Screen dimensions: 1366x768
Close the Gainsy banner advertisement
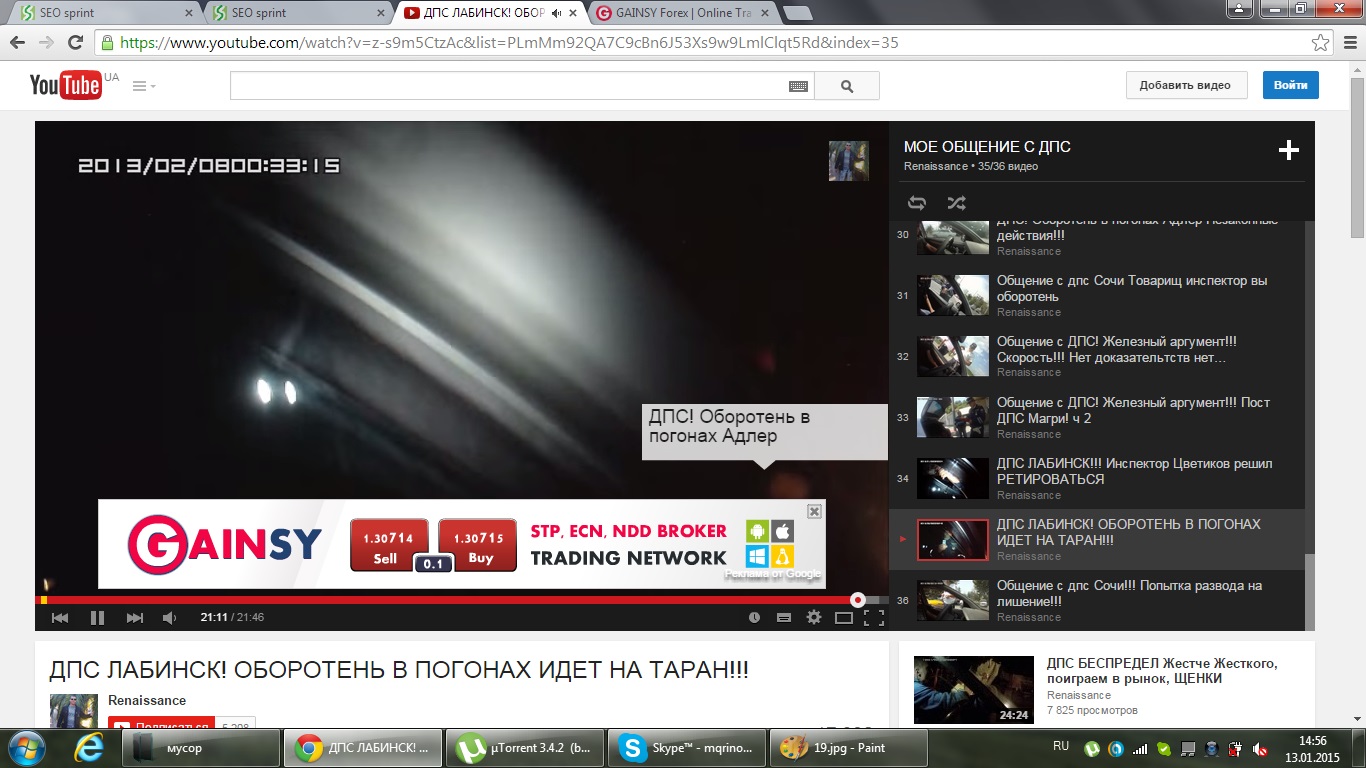(x=814, y=511)
